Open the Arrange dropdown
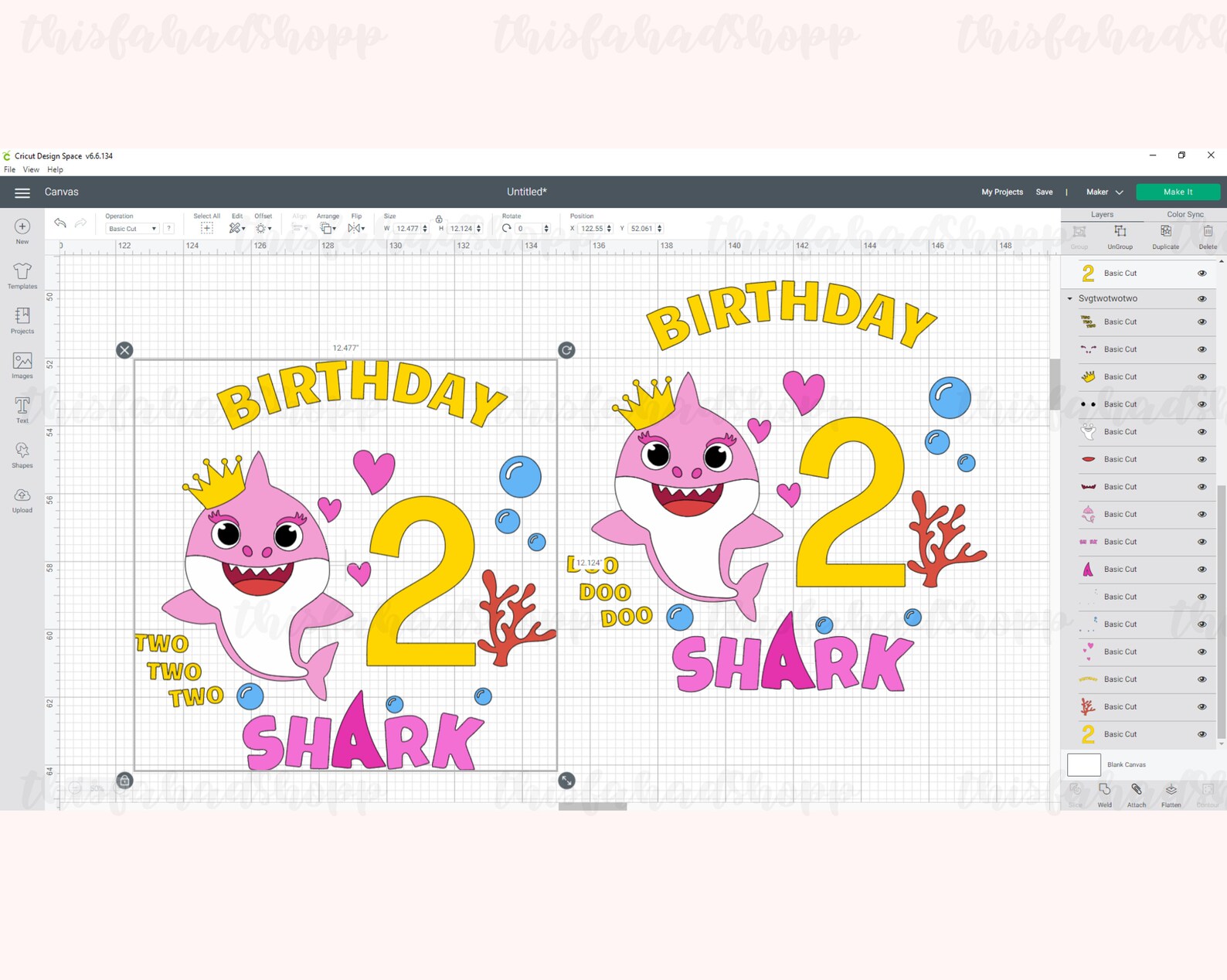Screen dimensions: 1227x980 (328, 228)
